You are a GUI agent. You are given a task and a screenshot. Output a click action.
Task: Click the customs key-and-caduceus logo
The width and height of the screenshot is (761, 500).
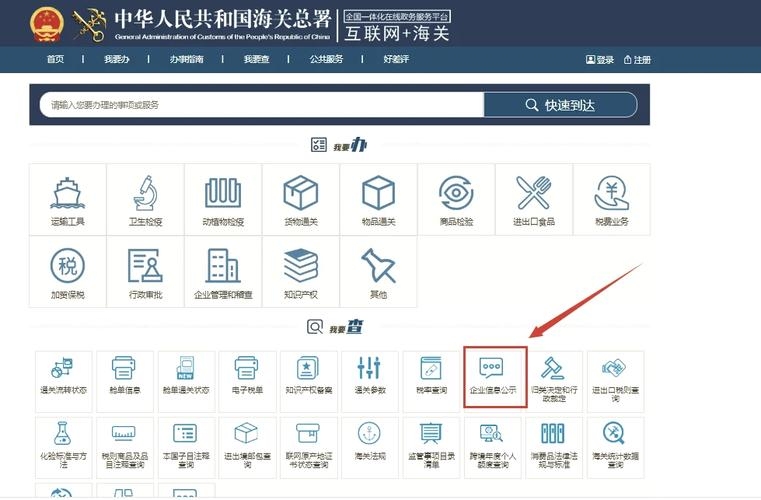pos(89,25)
